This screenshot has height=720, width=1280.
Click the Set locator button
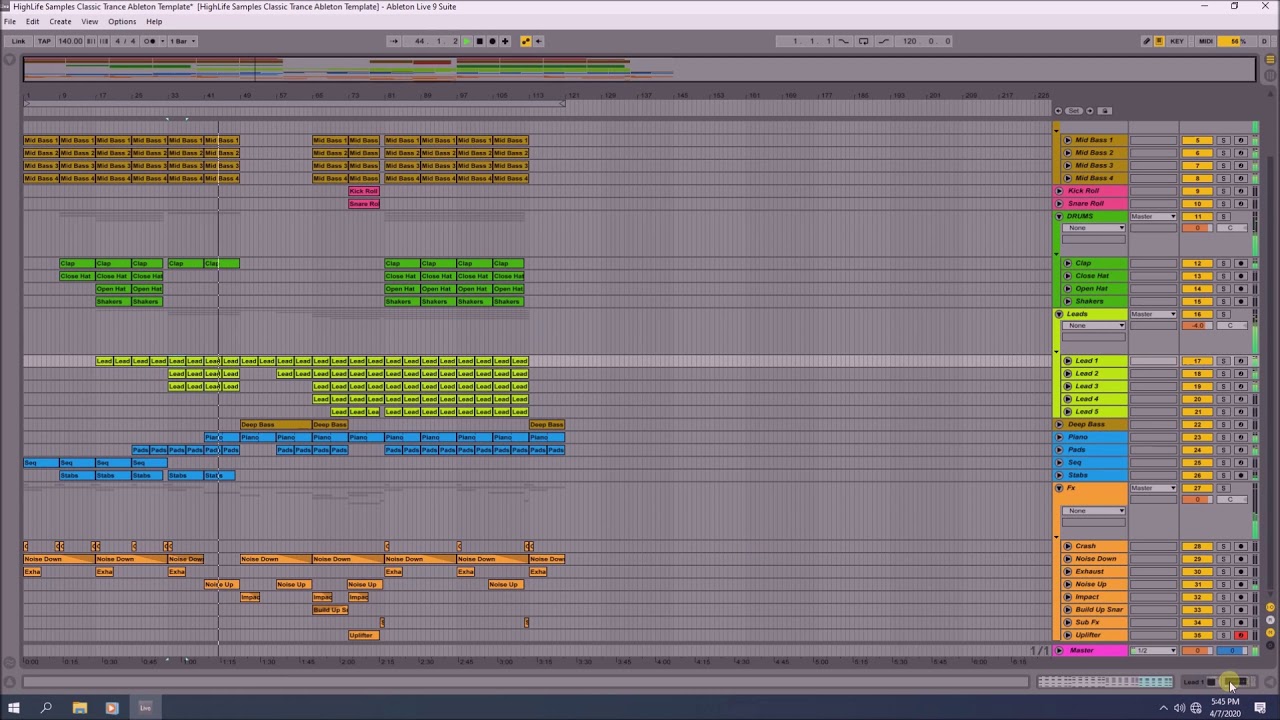coord(1075,111)
